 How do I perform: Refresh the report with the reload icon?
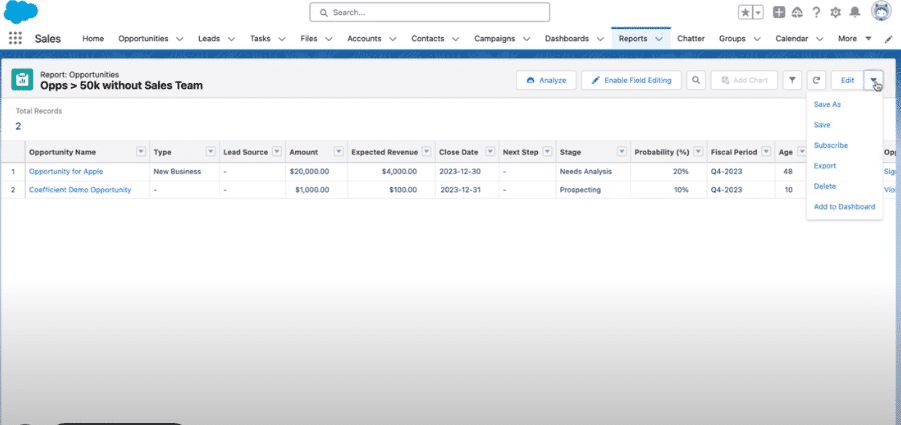(816, 80)
